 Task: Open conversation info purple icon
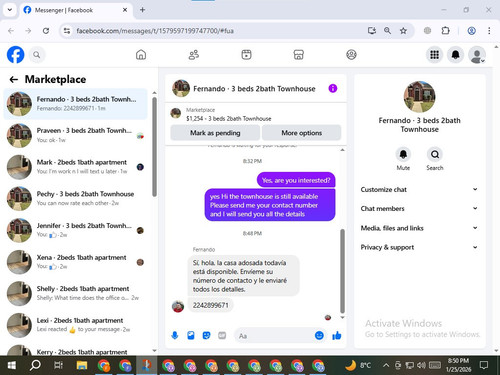333,88
